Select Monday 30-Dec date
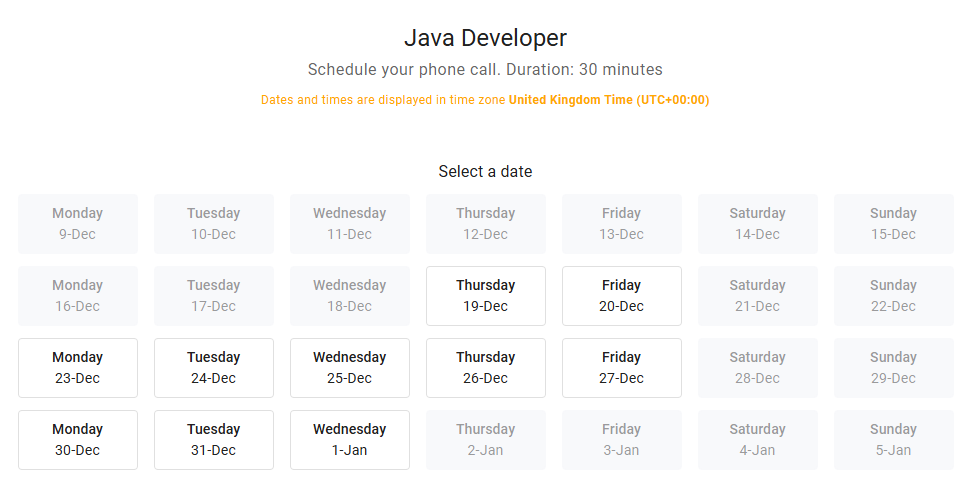The image size is (971, 487). coord(78,440)
